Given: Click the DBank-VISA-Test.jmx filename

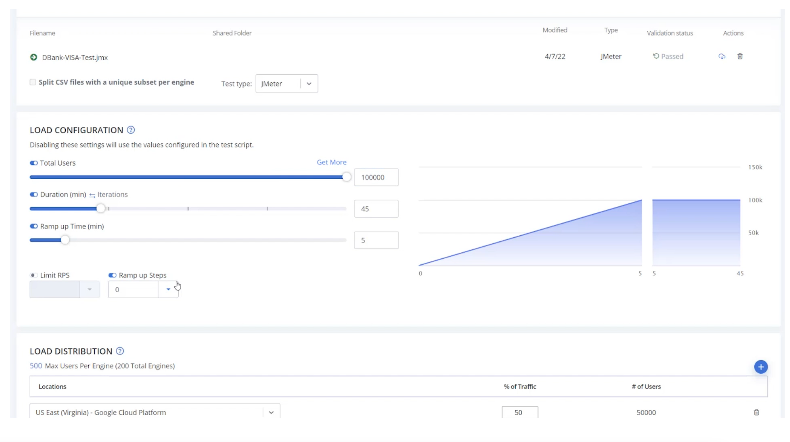Looking at the screenshot, I should coord(75,57).
